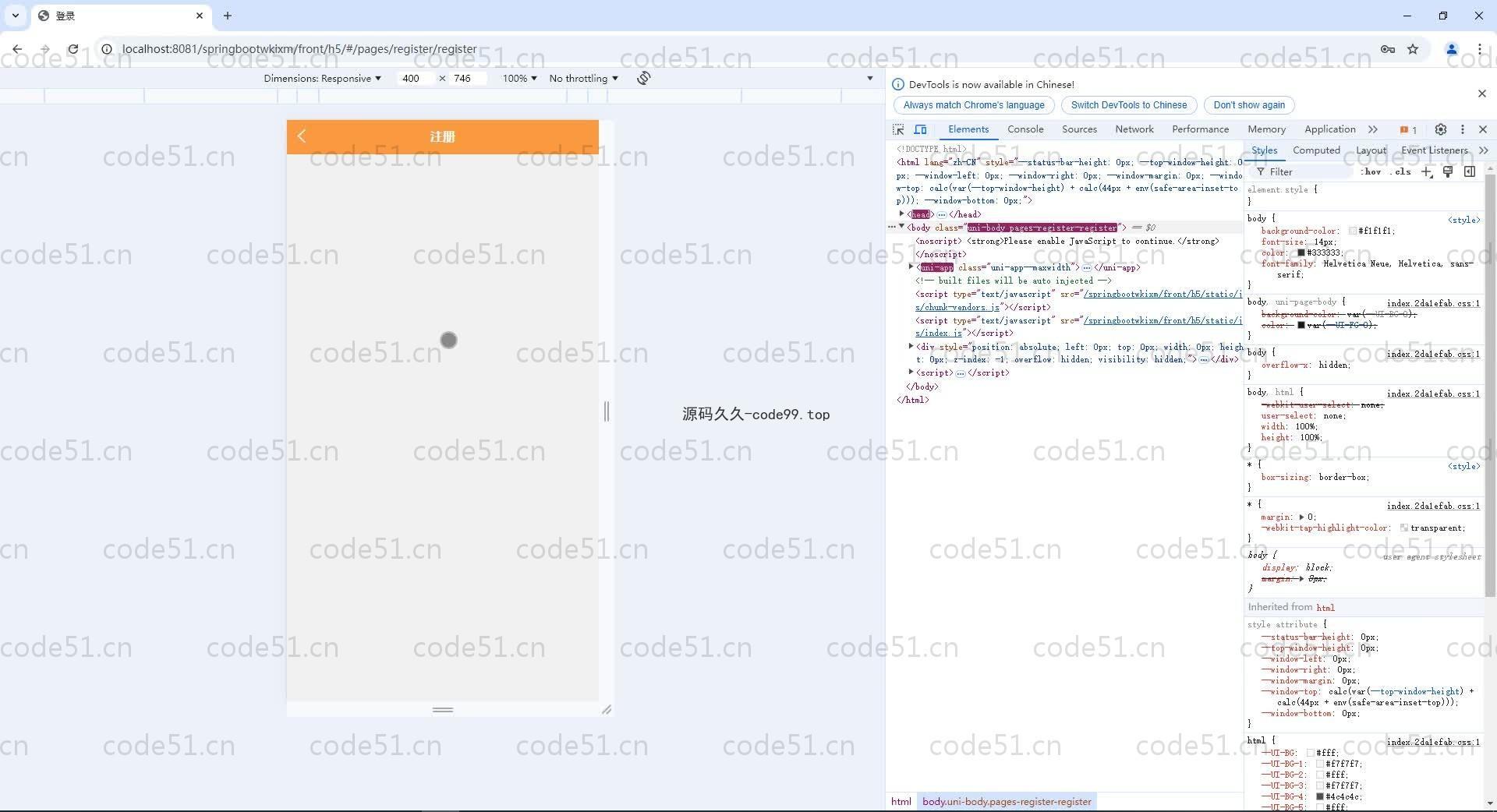Expand the head element node

click(902, 214)
